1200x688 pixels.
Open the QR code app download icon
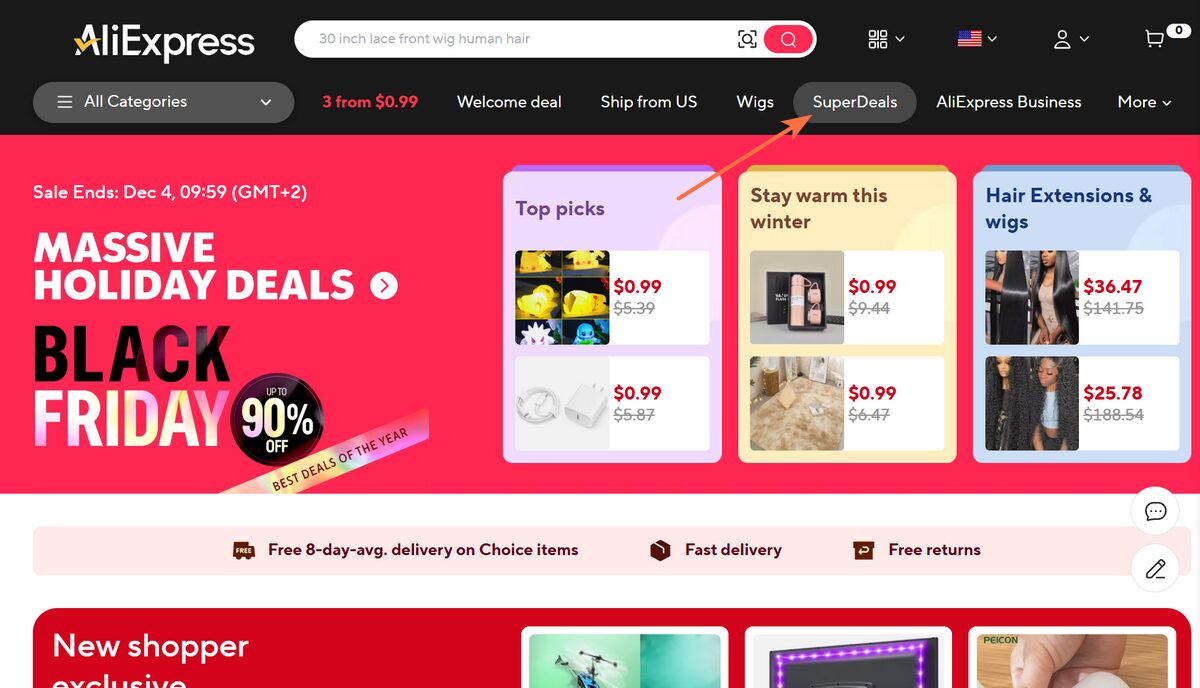pos(886,39)
